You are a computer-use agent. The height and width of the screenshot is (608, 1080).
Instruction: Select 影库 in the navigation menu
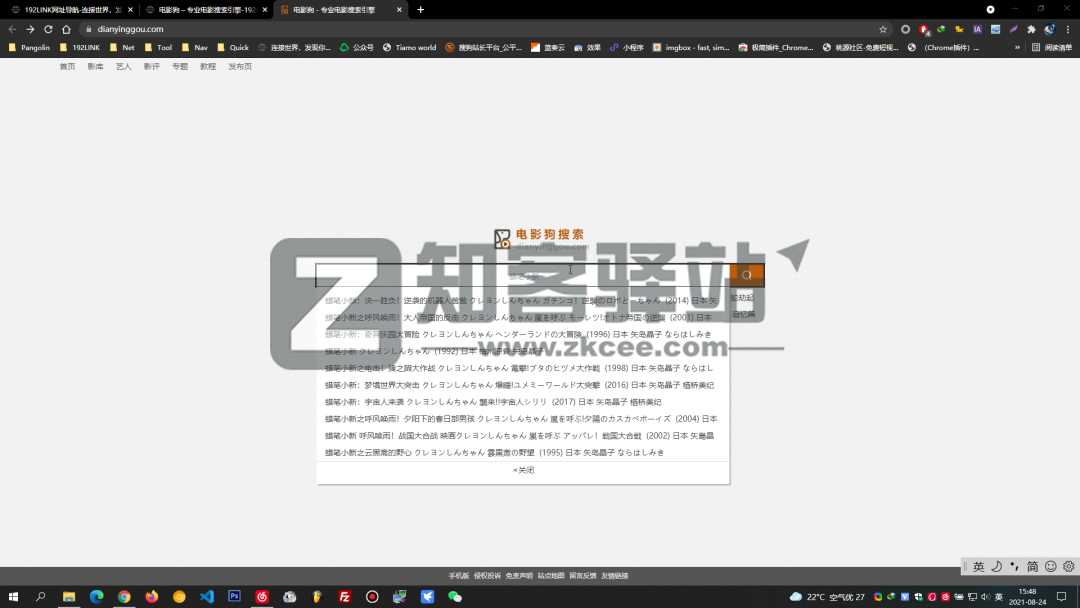point(95,66)
